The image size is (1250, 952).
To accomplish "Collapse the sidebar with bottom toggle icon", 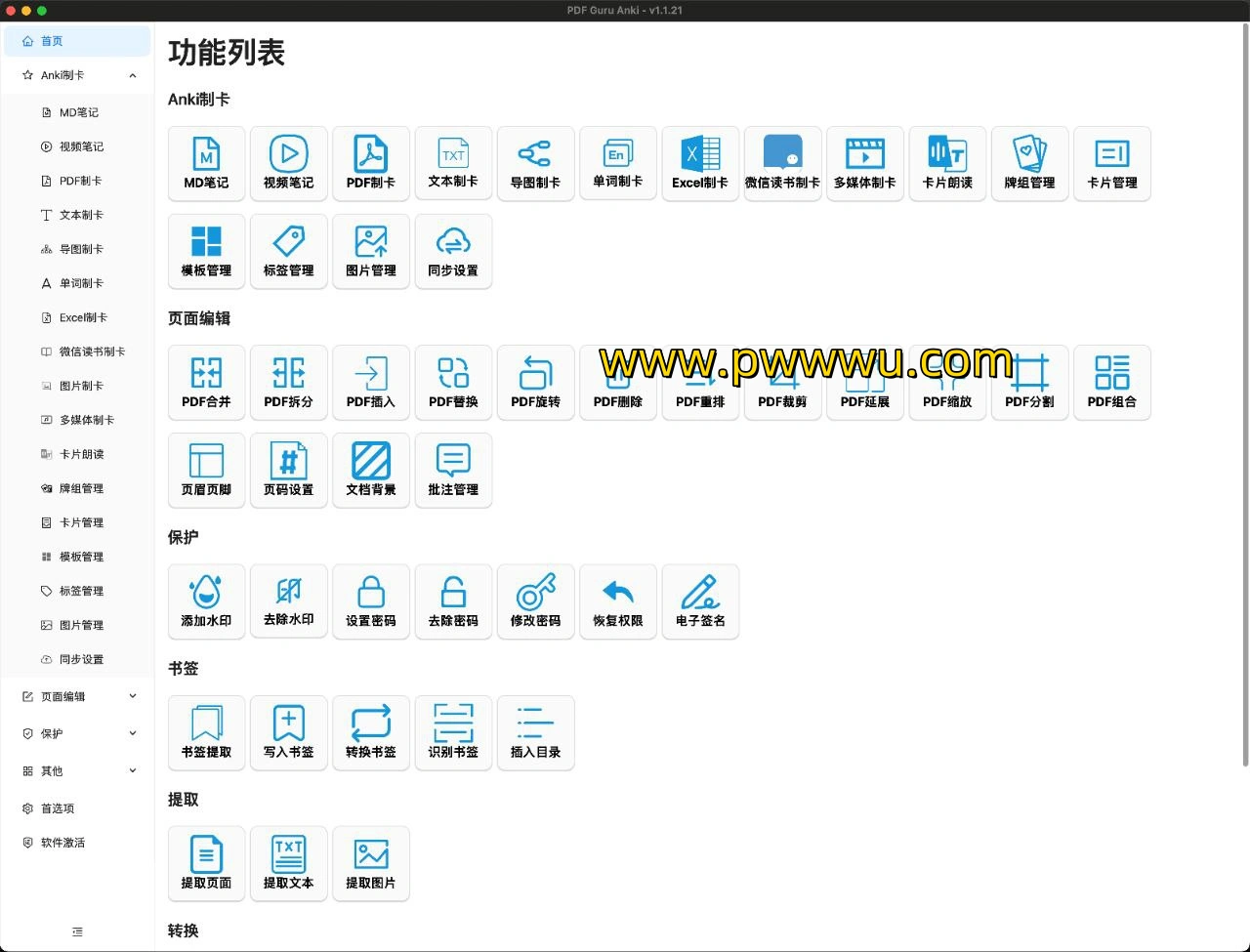I will click(x=77, y=931).
